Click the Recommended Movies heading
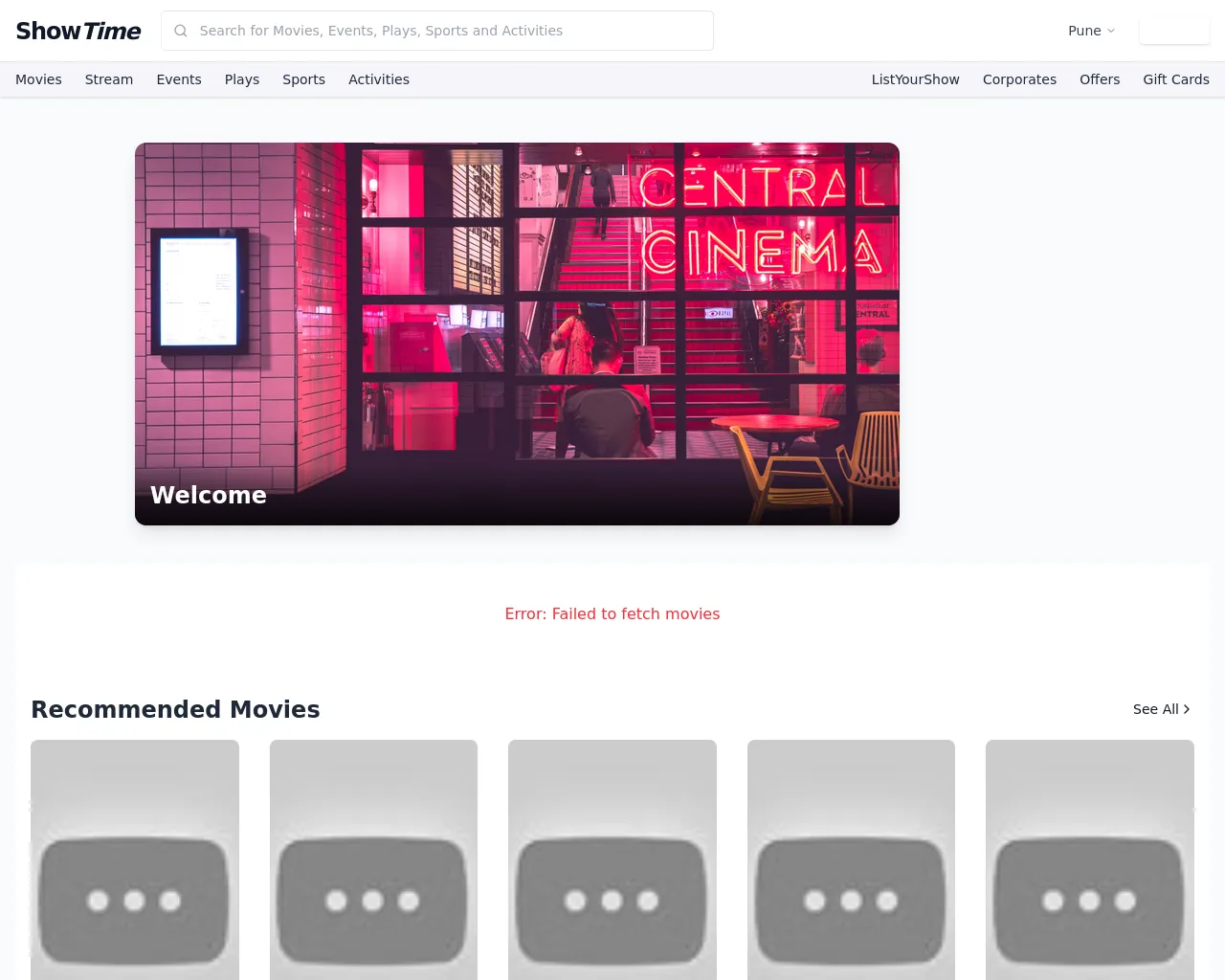The height and width of the screenshot is (980, 1225). coord(175,709)
